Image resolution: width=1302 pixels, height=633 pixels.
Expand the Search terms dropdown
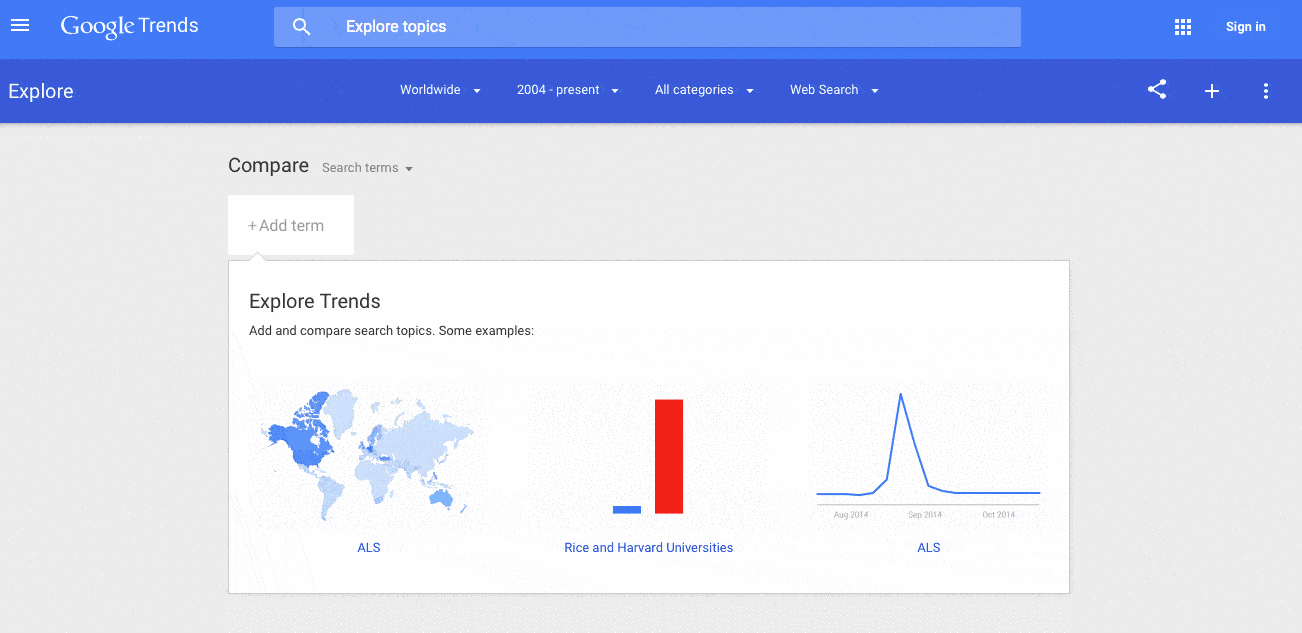click(x=367, y=168)
